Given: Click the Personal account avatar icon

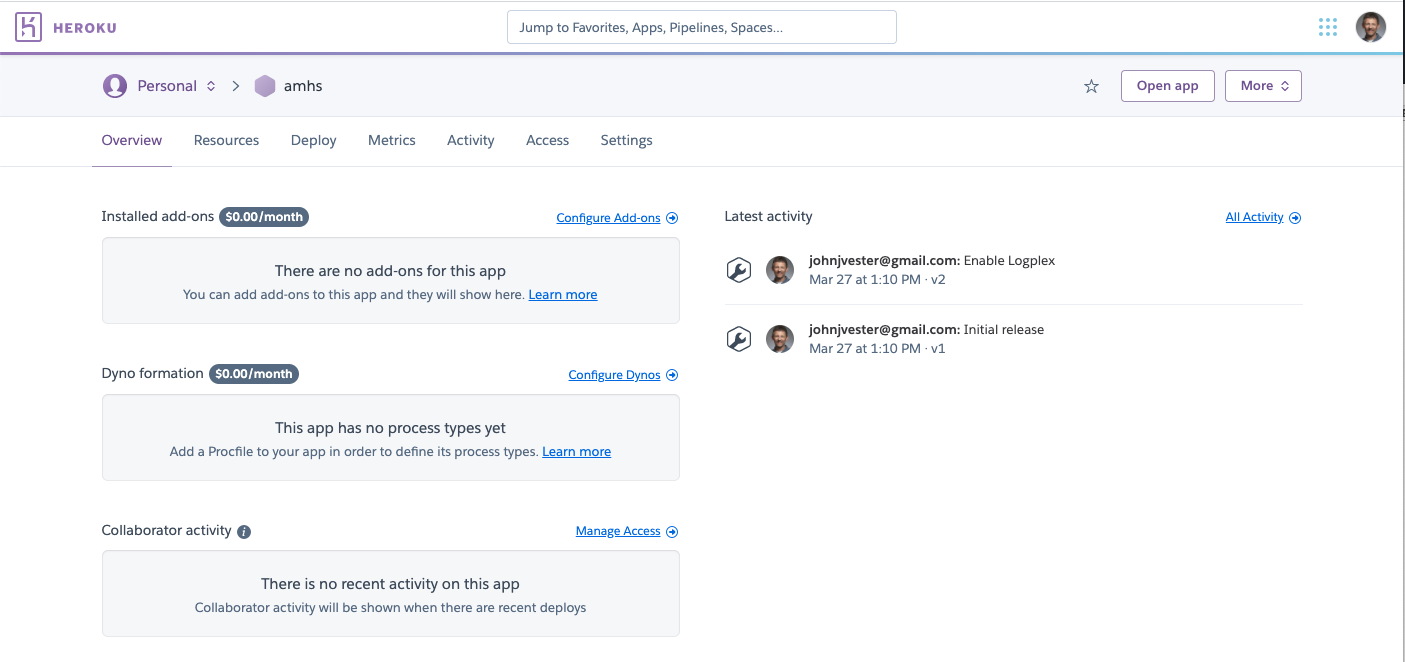Looking at the screenshot, I should (115, 86).
